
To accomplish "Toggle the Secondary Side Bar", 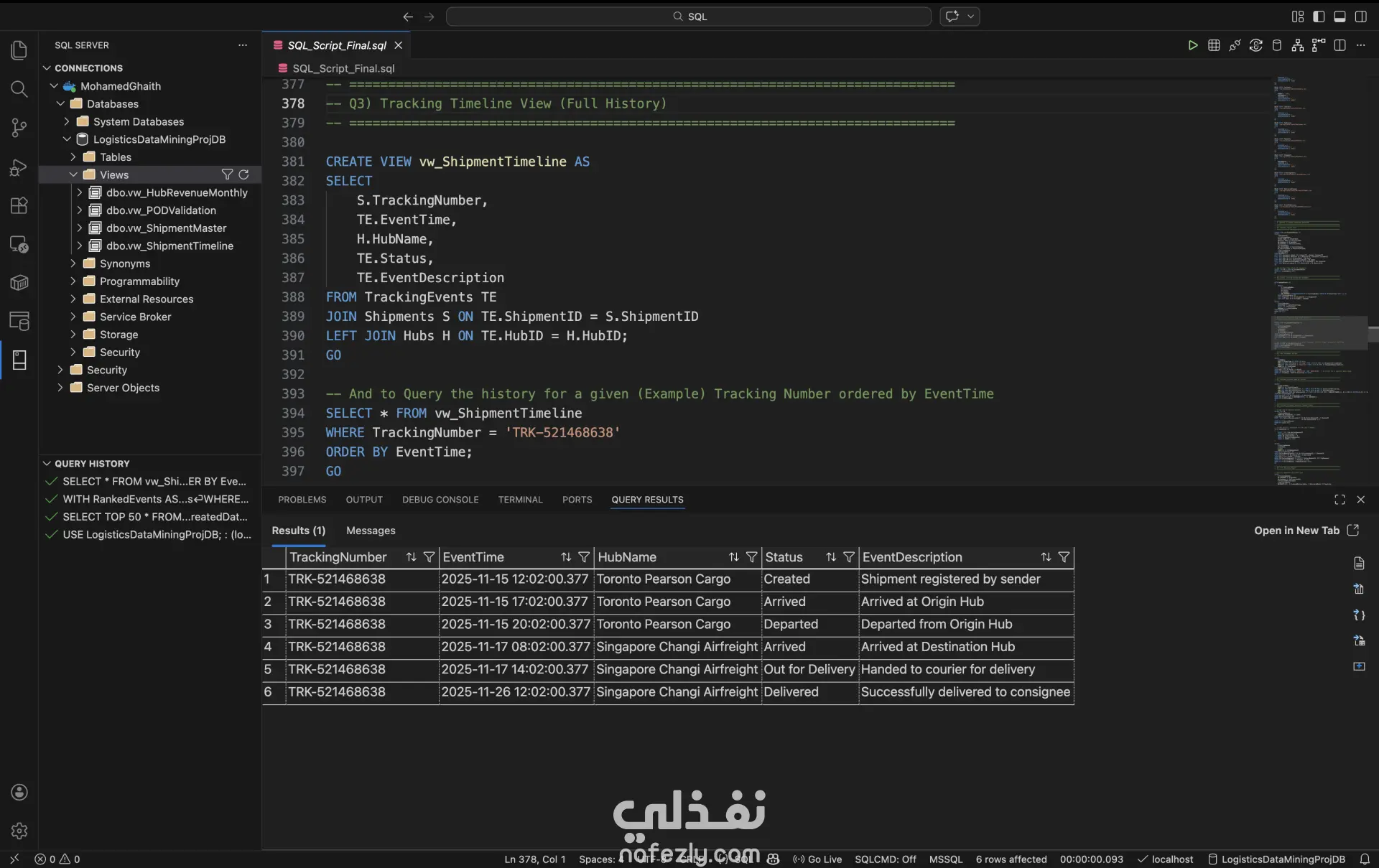I will coord(1360,17).
